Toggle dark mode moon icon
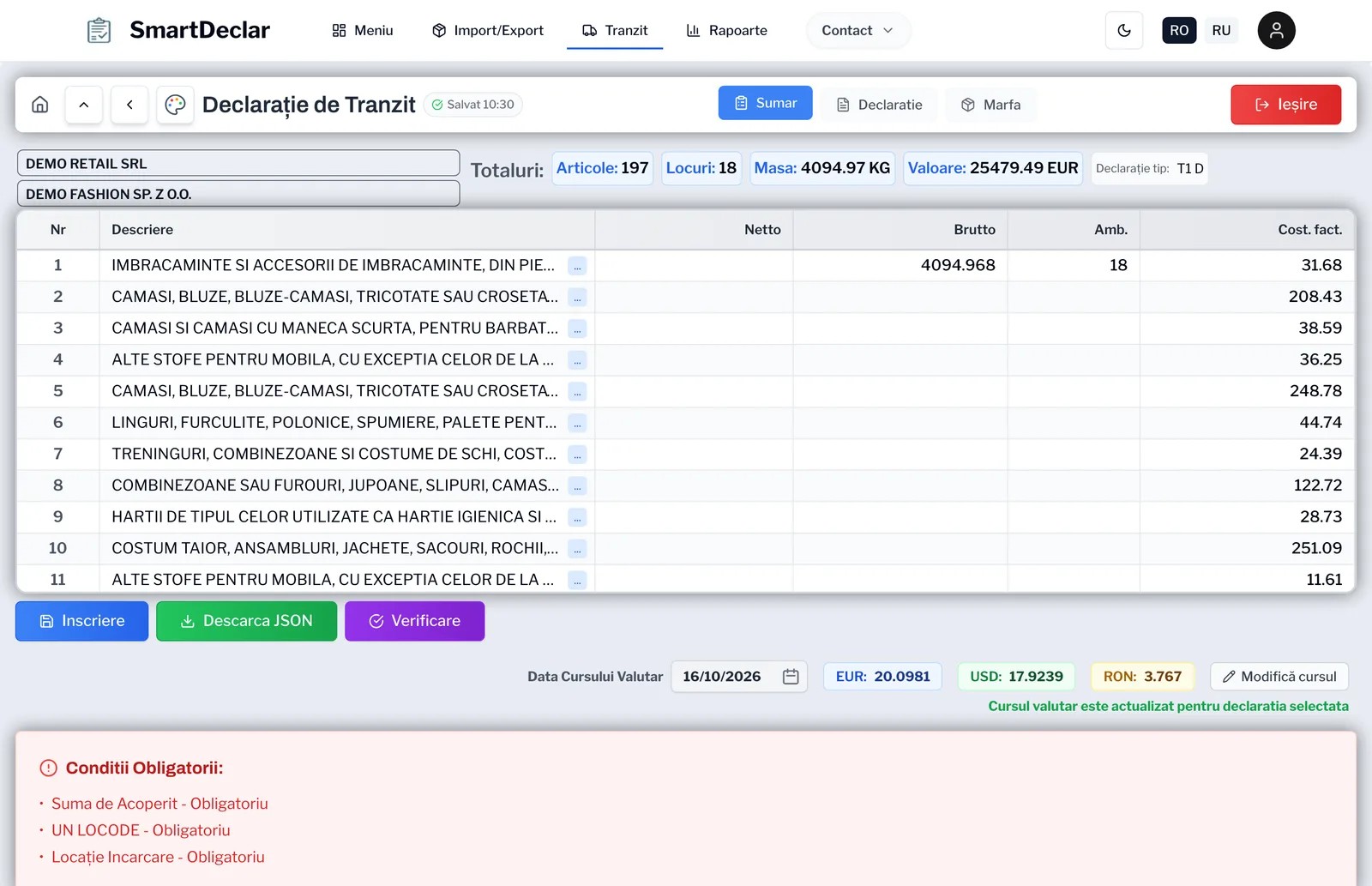 coord(1124,31)
